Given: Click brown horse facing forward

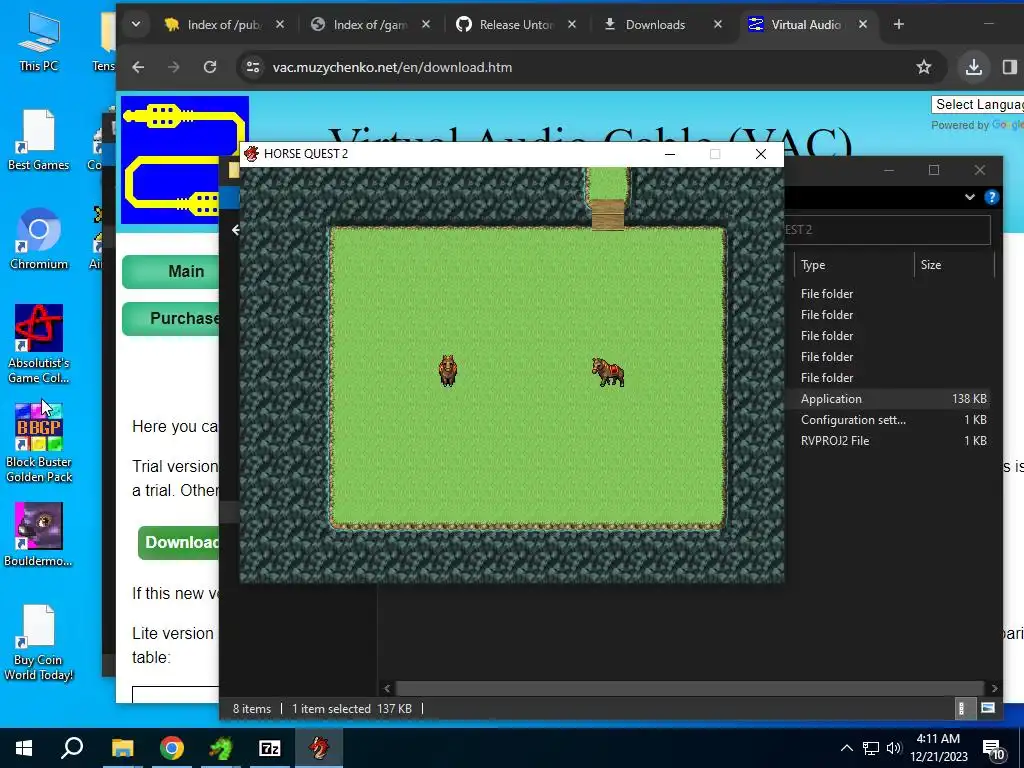Looking at the screenshot, I should 447,370.
